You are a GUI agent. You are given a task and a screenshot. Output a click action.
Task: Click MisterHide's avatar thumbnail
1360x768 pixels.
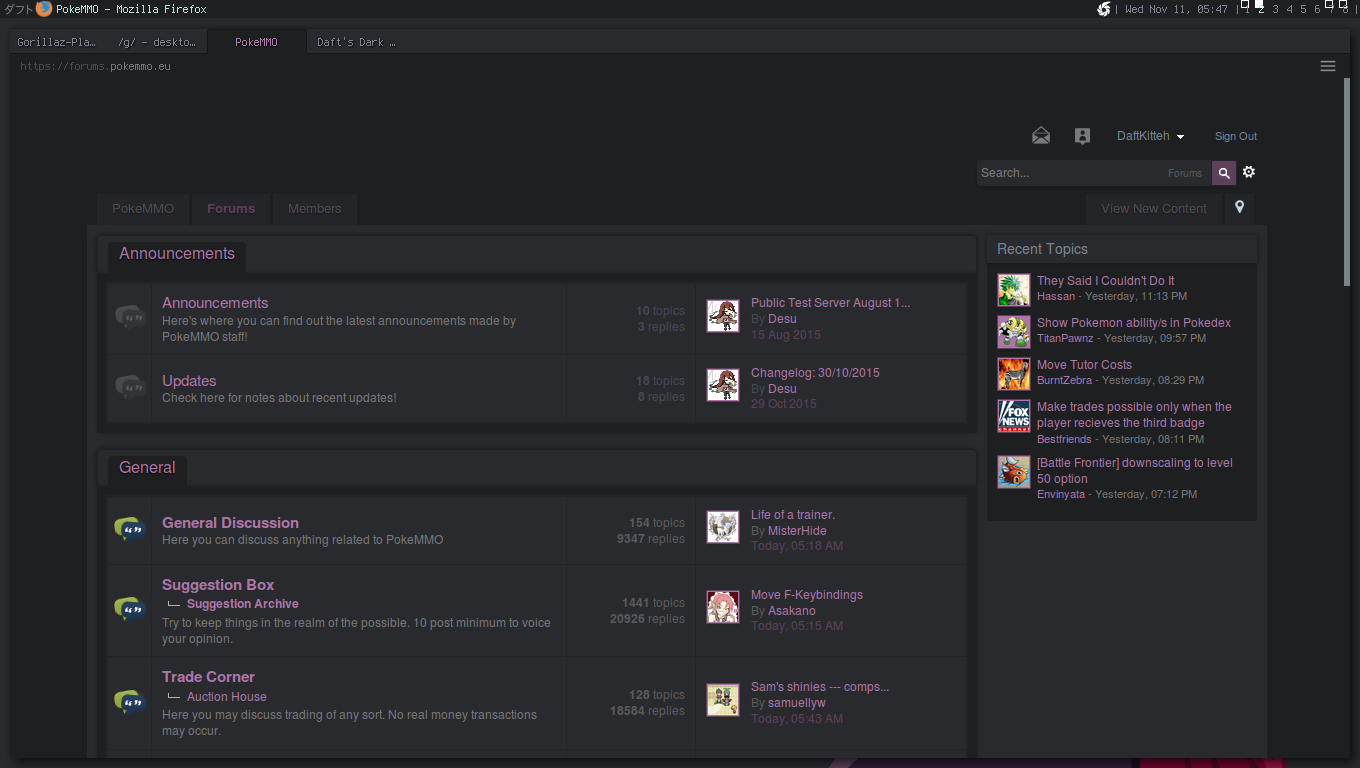pos(723,527)
